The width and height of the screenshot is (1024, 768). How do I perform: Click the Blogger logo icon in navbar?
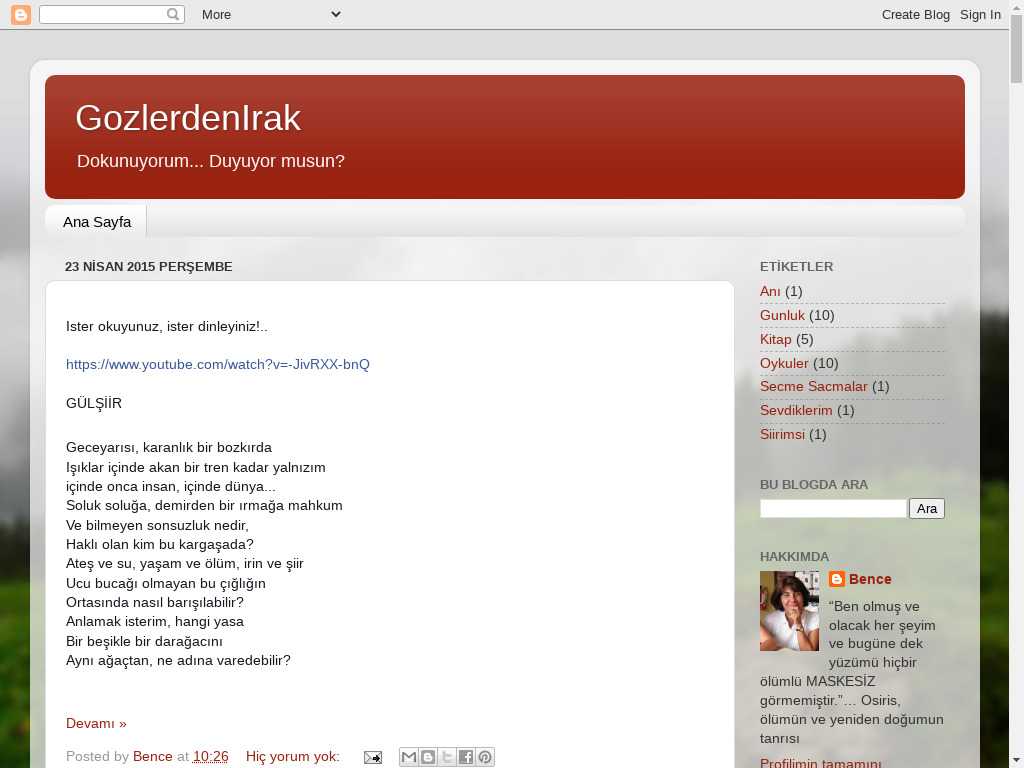point(21,14)
